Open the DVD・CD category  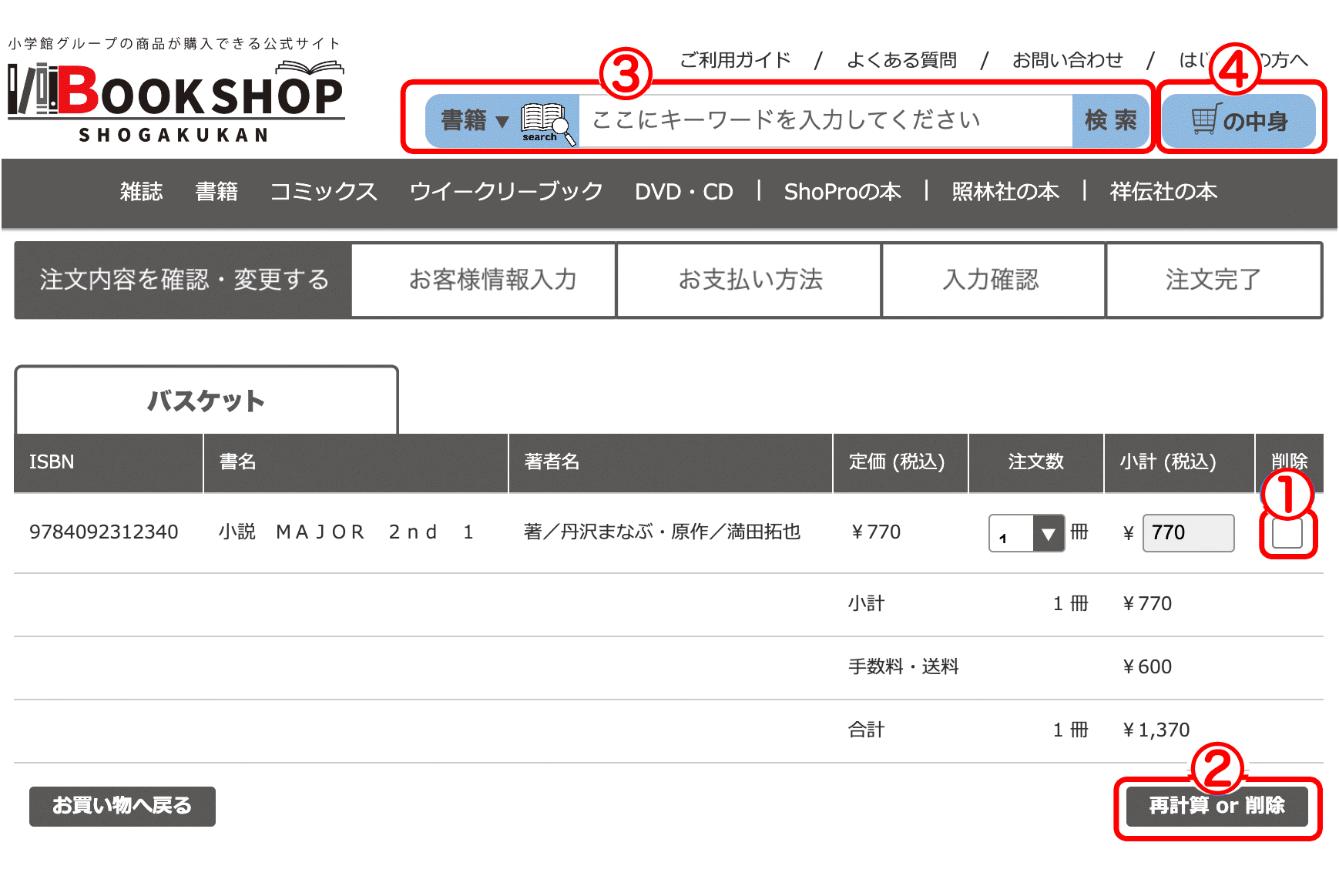coord(683,192)
